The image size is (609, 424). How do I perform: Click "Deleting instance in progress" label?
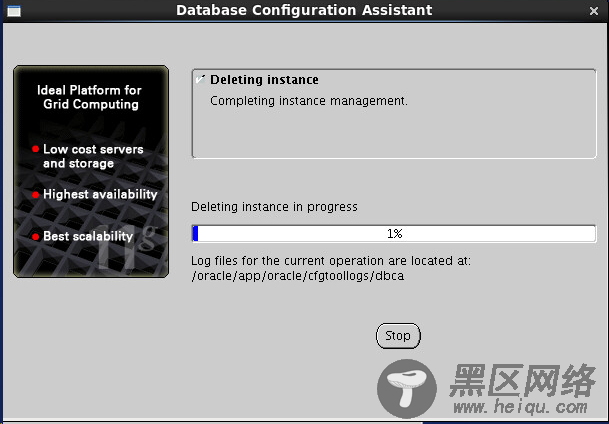point(274,207)
